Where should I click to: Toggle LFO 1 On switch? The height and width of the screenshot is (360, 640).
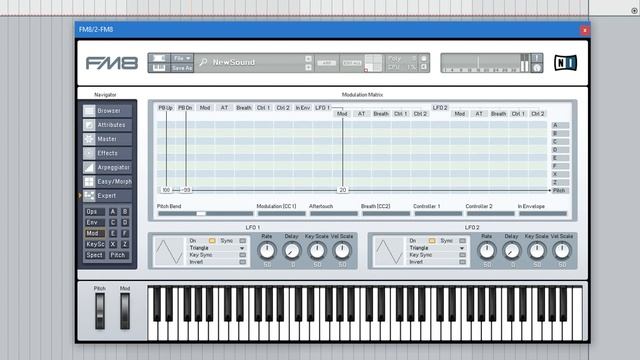click(212, 241)
